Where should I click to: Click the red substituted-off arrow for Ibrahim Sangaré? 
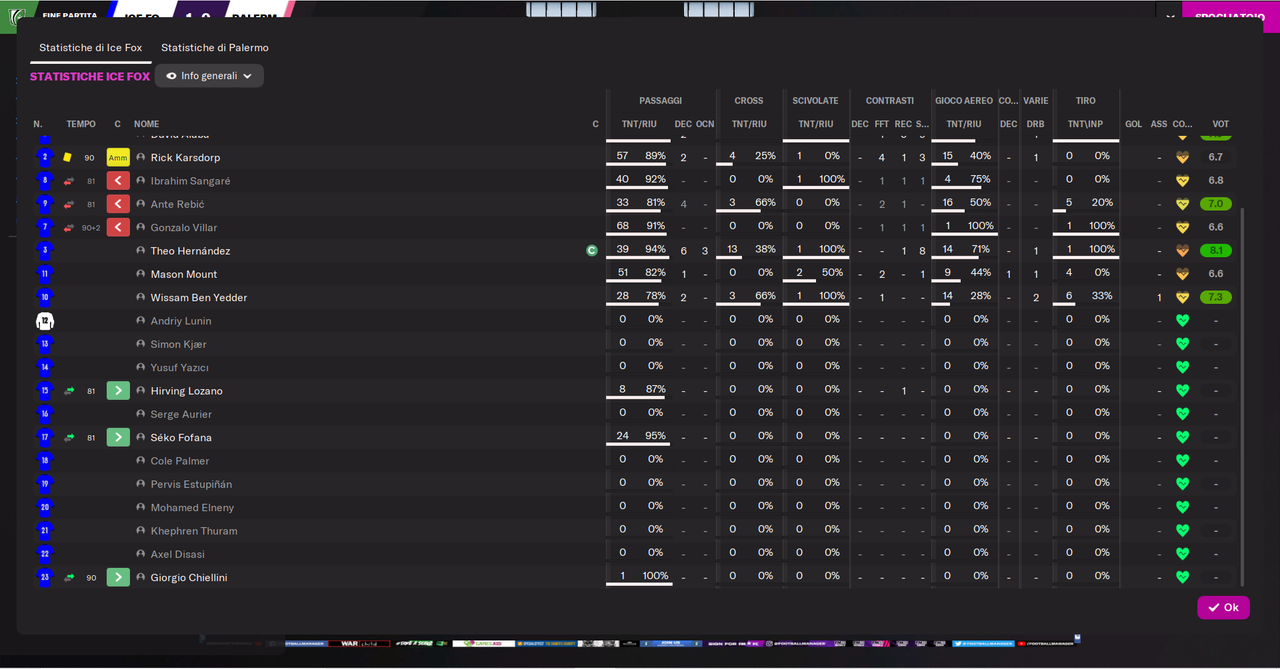click(118, 181)
